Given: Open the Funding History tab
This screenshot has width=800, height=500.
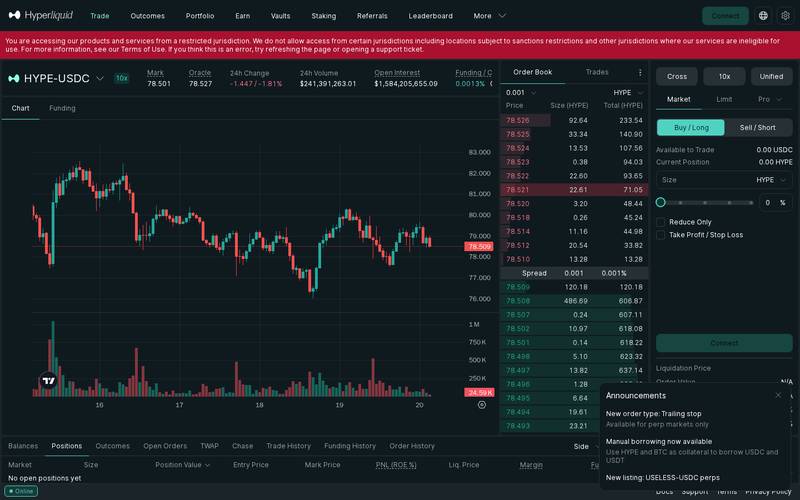Looking at the screenshot, I should click(349, 446).
